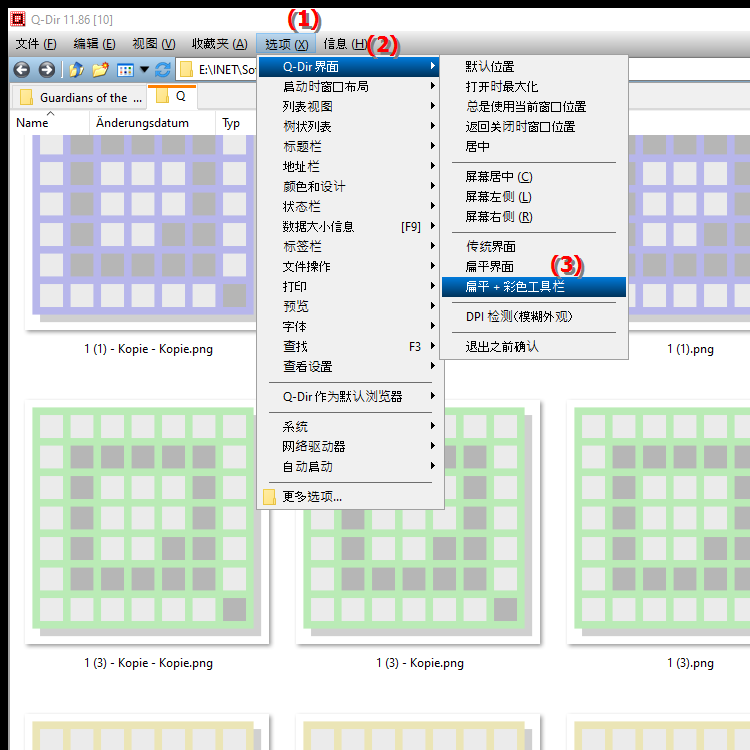Select 扁平 + 彩色工具栏 style
The width and height of the screenshot is (750, 750).
tap(534, 287)
